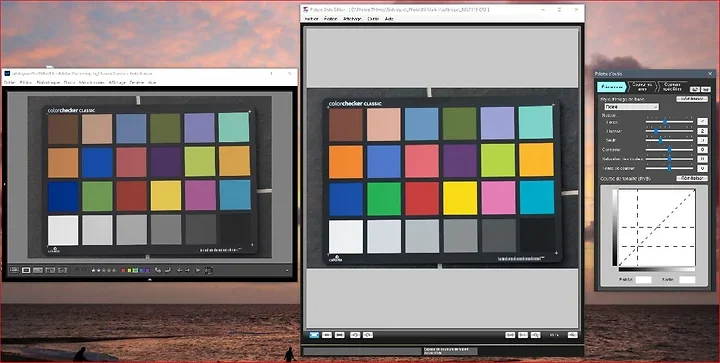Reset tone curve with Réinitialiser button
The width and height of the screenshot is (720, 363).
tap(692, 178)
